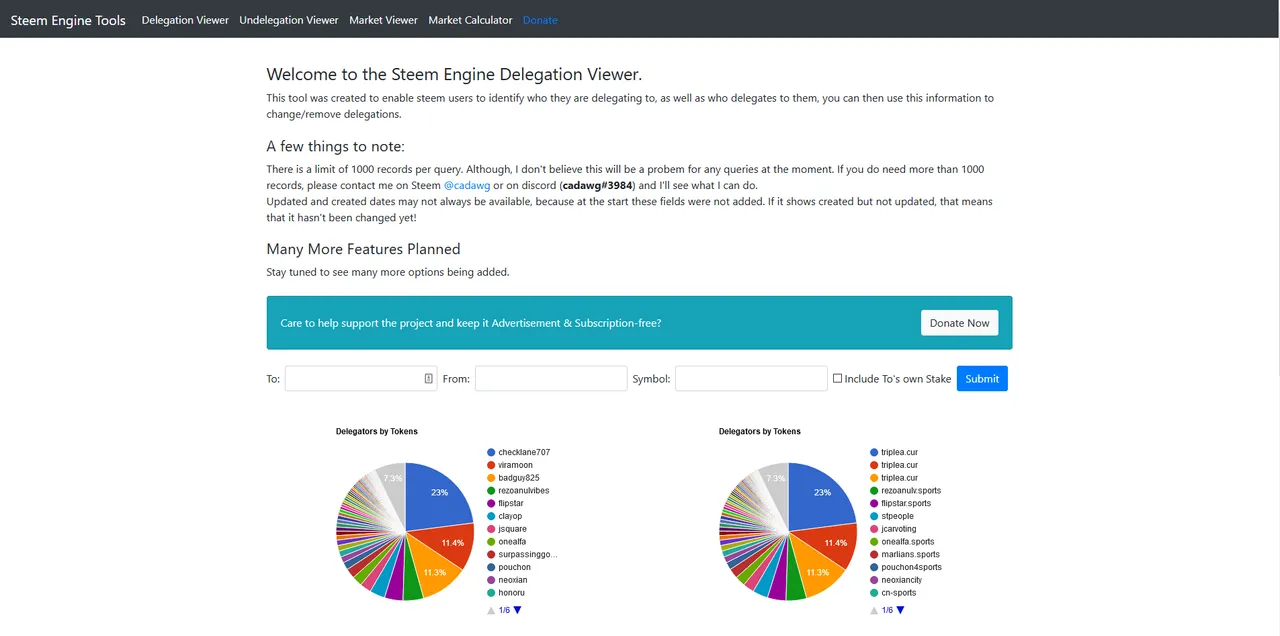Go to the Market Viewer page
This screenshot has width=1280, height=636.
pos(383,20)
